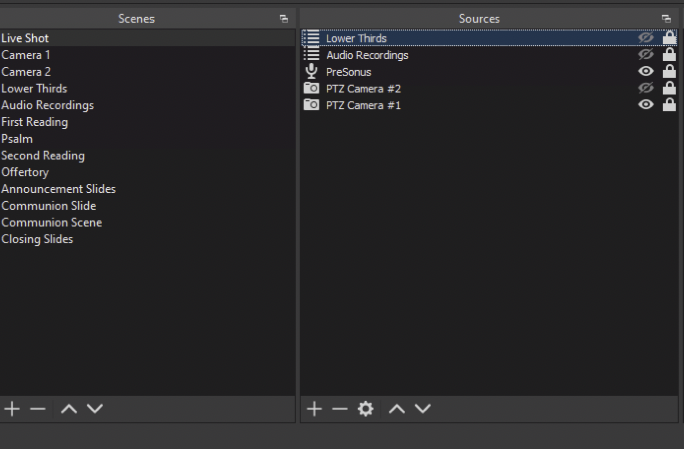
Task: Add a new source with plus icon
Action: [314, 409]
